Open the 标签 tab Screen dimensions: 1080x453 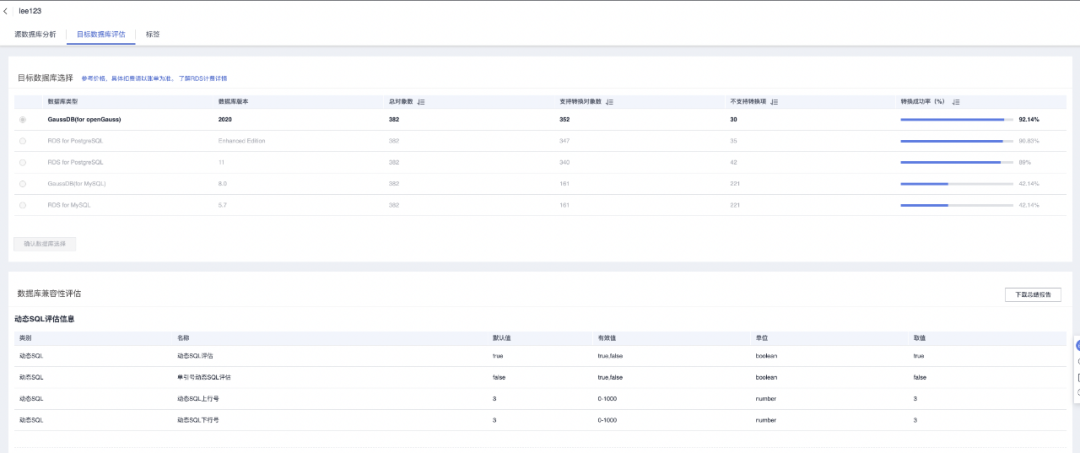coord(153,34)
